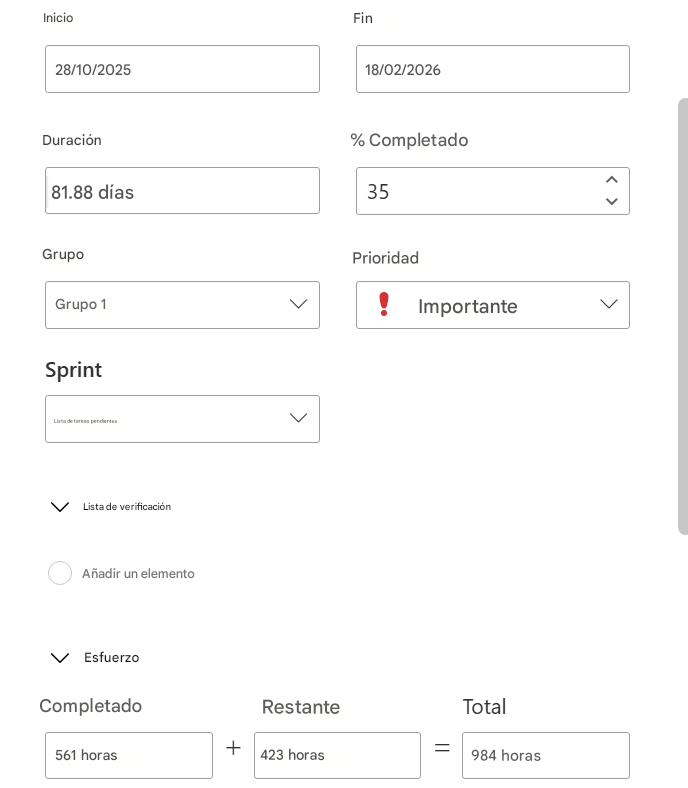Open the Sprint dropdown list

(x=182, y=419)
